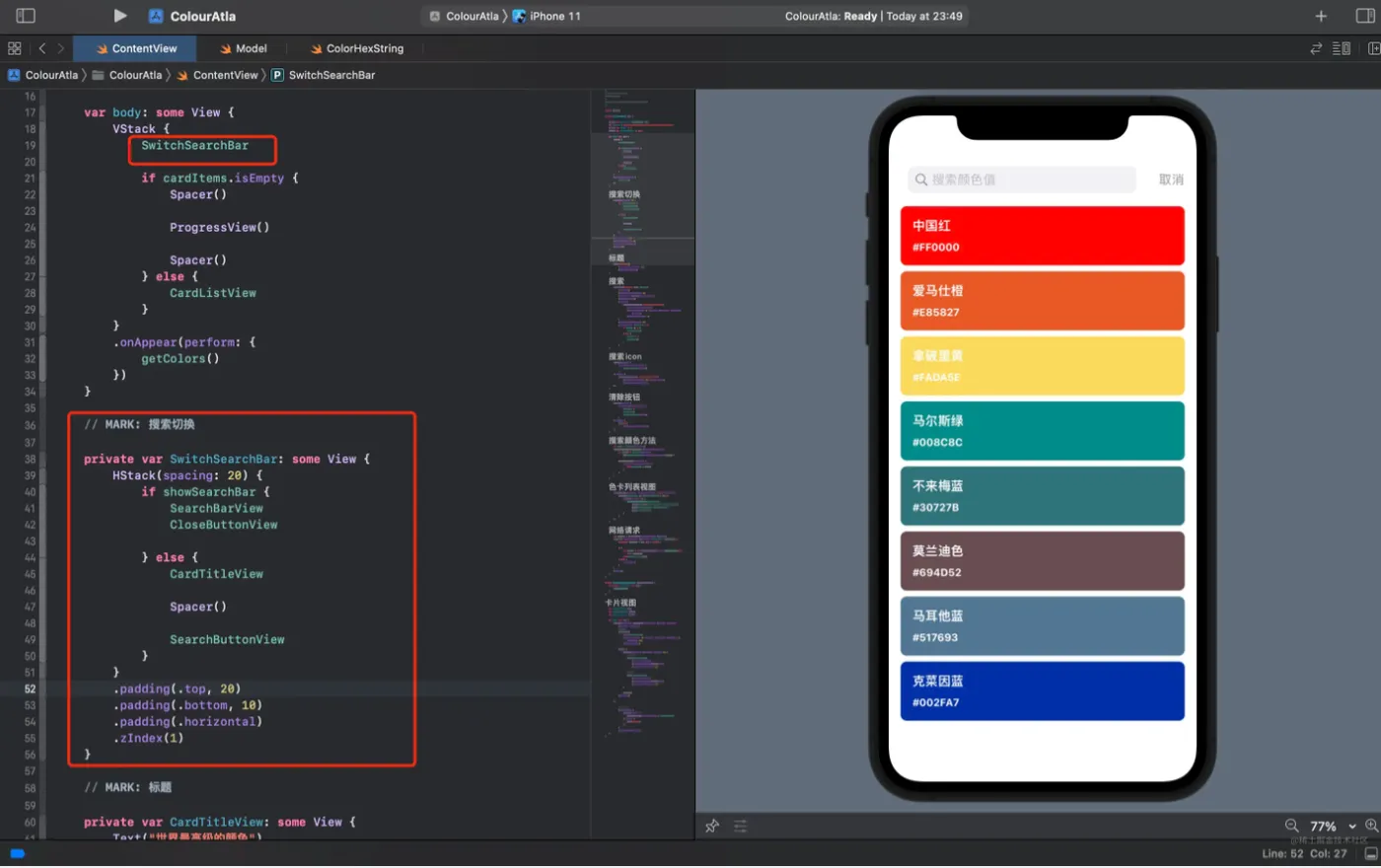Tap the 克莱因蓝 #002FA7 card
The height and width of the screenshot is (868, 1381).
point(1042,691)
